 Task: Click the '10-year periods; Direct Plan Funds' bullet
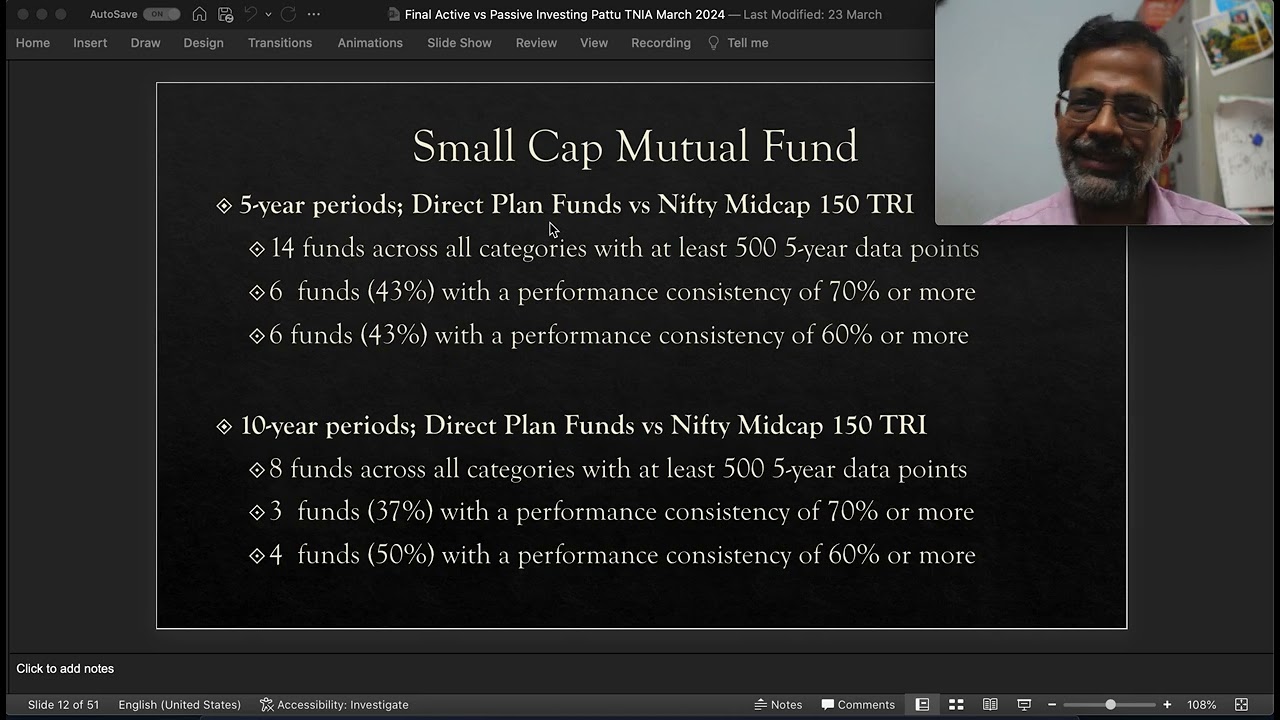[583, 425]
